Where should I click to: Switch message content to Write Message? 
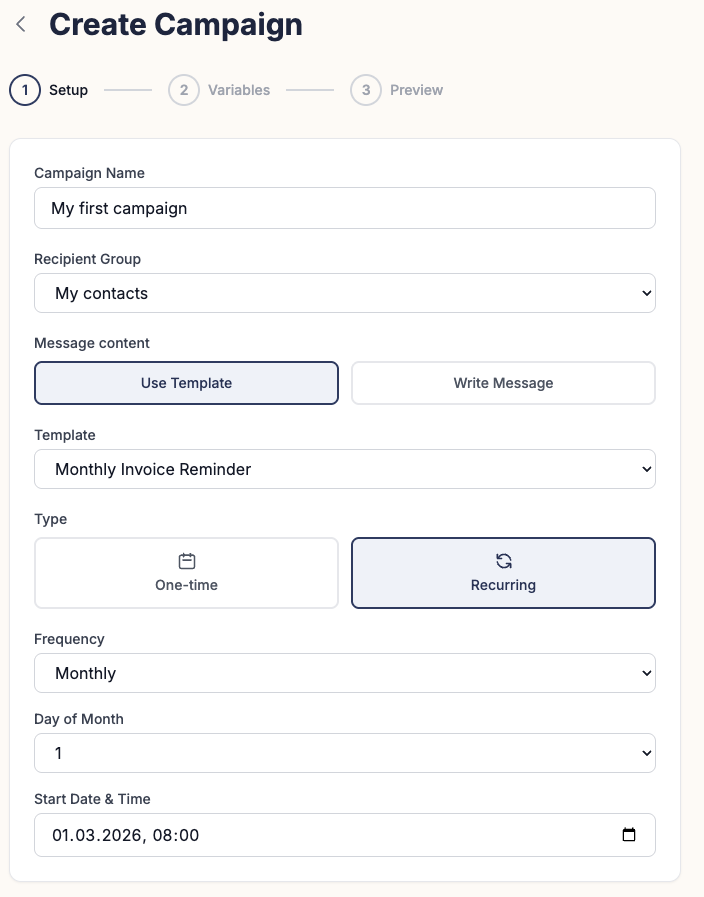point(503,383)
